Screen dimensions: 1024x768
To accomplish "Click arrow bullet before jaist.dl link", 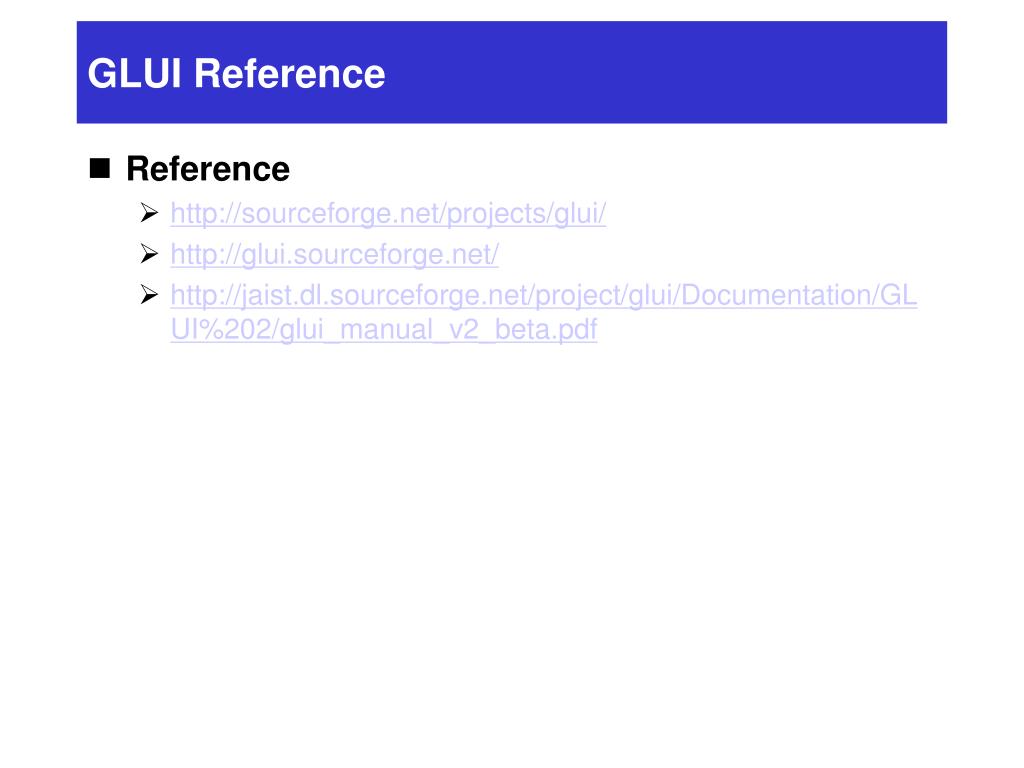I will coord(149,295).
